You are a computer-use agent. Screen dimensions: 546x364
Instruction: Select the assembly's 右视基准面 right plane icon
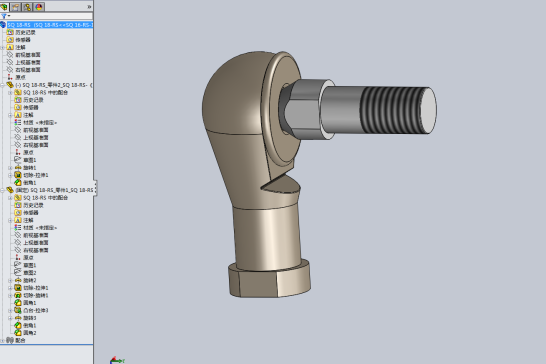click(10, 70)
